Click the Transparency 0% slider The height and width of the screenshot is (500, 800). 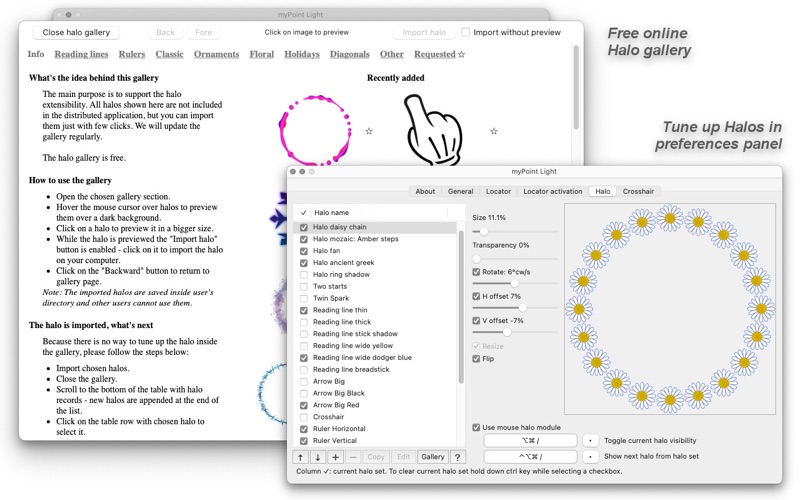pyautogui.click(x=515, y=259)
